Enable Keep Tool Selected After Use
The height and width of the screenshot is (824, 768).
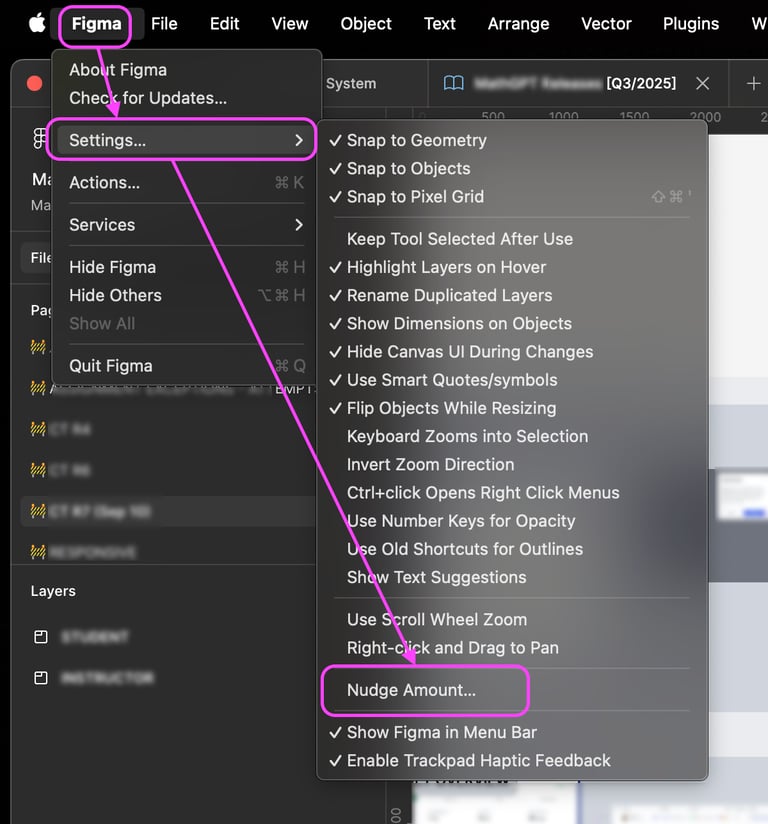(512, 239)
